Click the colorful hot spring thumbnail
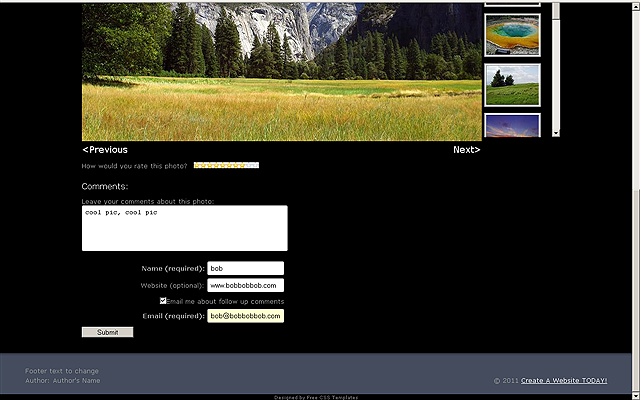The image size is (640, 400). pos(512,35)
